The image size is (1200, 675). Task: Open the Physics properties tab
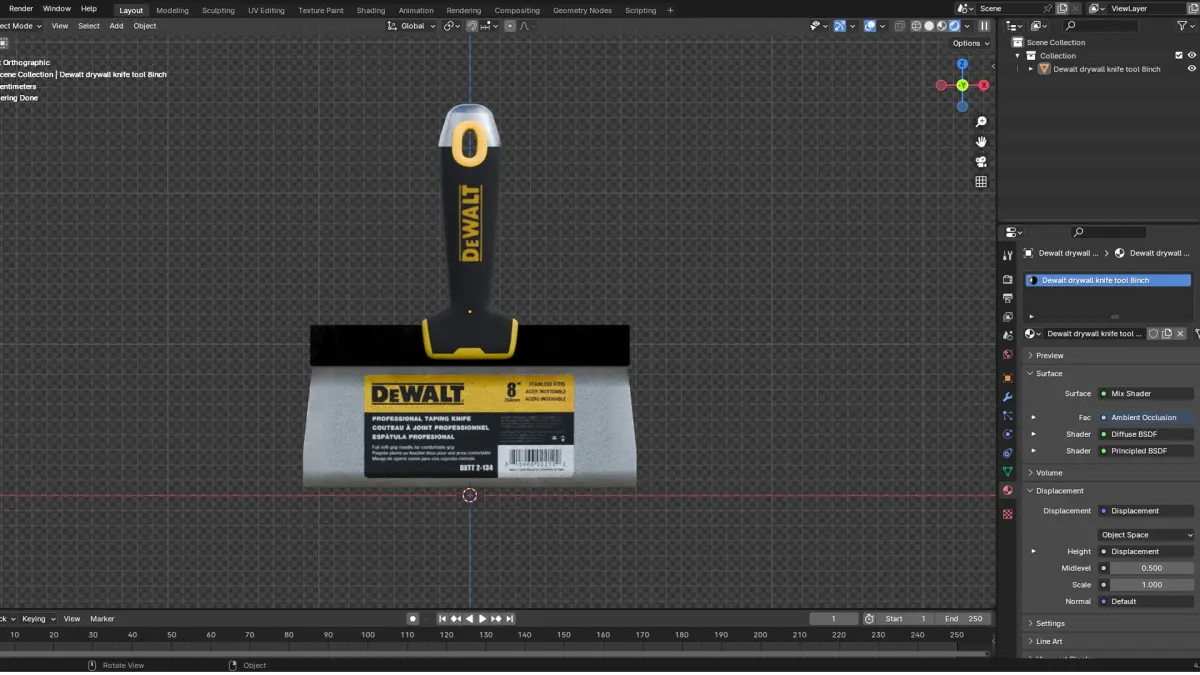tap(1007, 434)
